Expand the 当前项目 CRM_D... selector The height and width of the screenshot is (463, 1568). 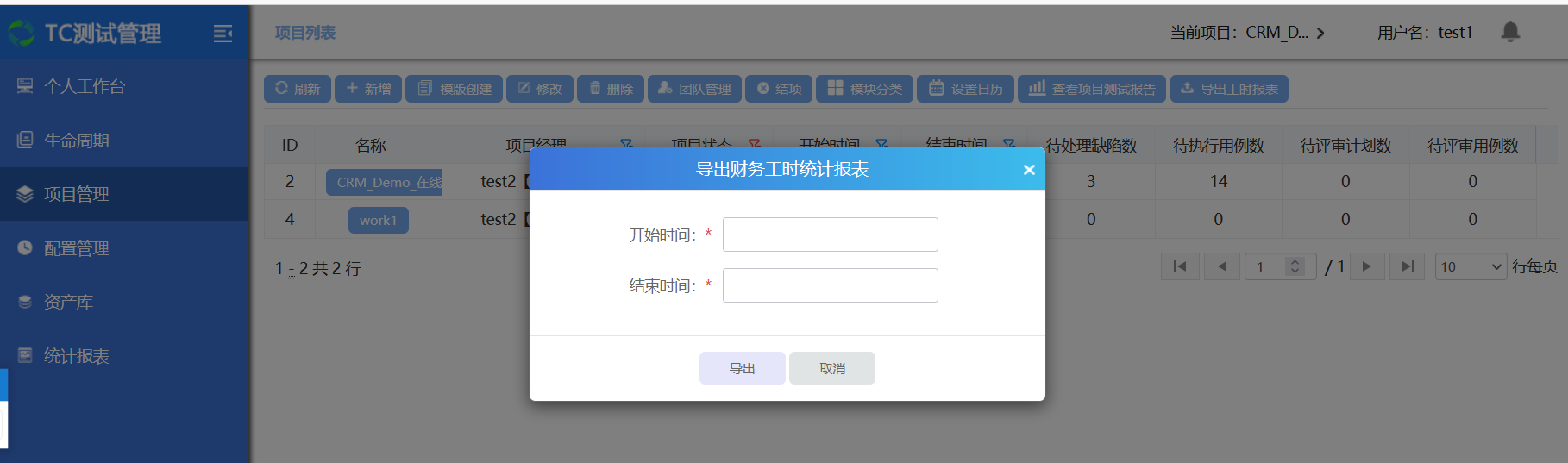[x=1247, y=33]
